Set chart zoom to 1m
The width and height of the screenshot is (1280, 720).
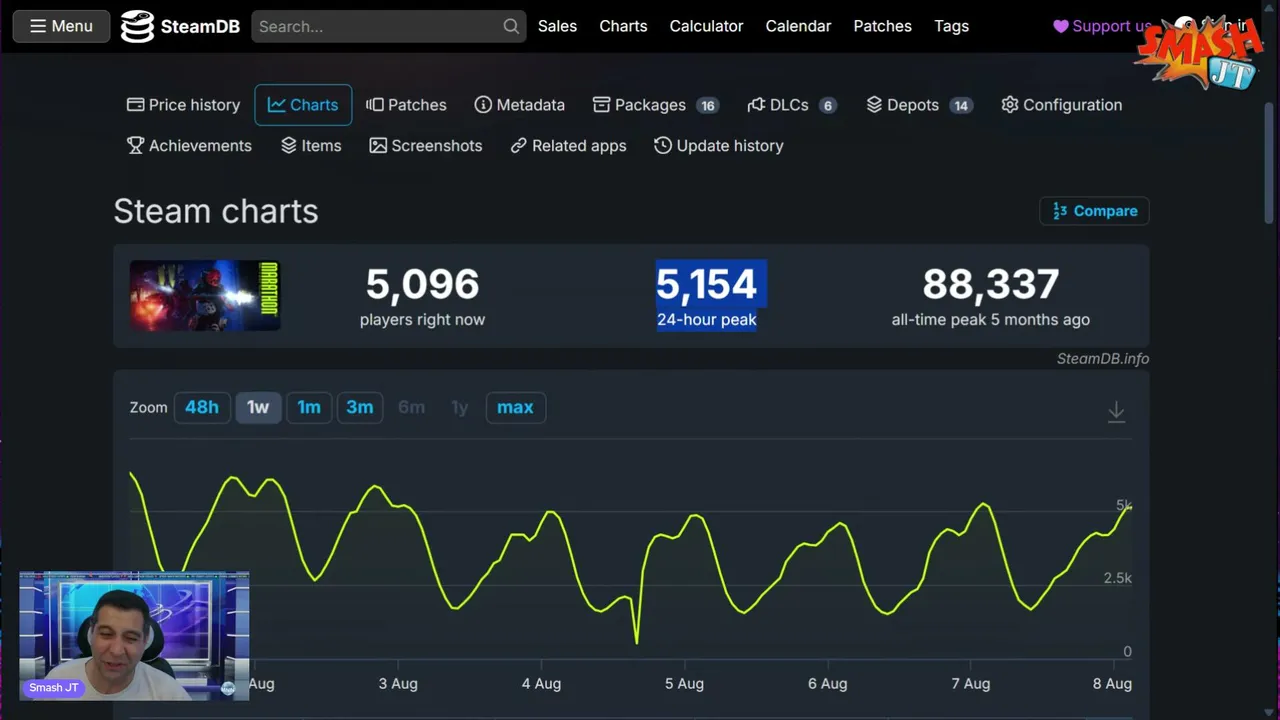pyautogui.click(x=309, y=407)
